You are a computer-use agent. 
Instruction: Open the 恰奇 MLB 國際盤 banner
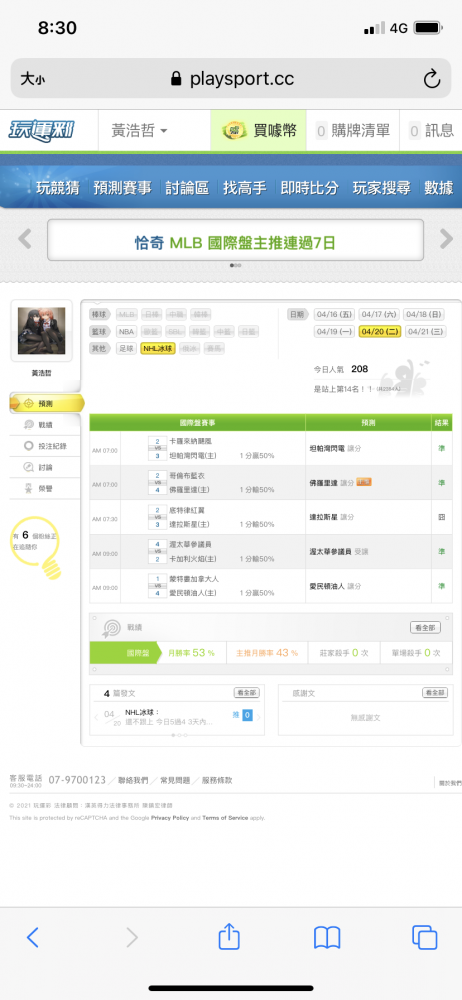pyautogui.click(x=235, y=242)
